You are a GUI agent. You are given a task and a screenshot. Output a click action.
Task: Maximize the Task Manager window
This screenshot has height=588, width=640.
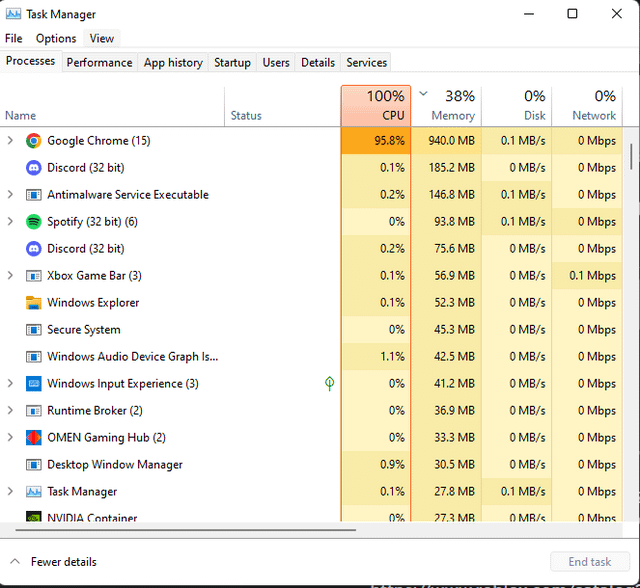point(573,14)
